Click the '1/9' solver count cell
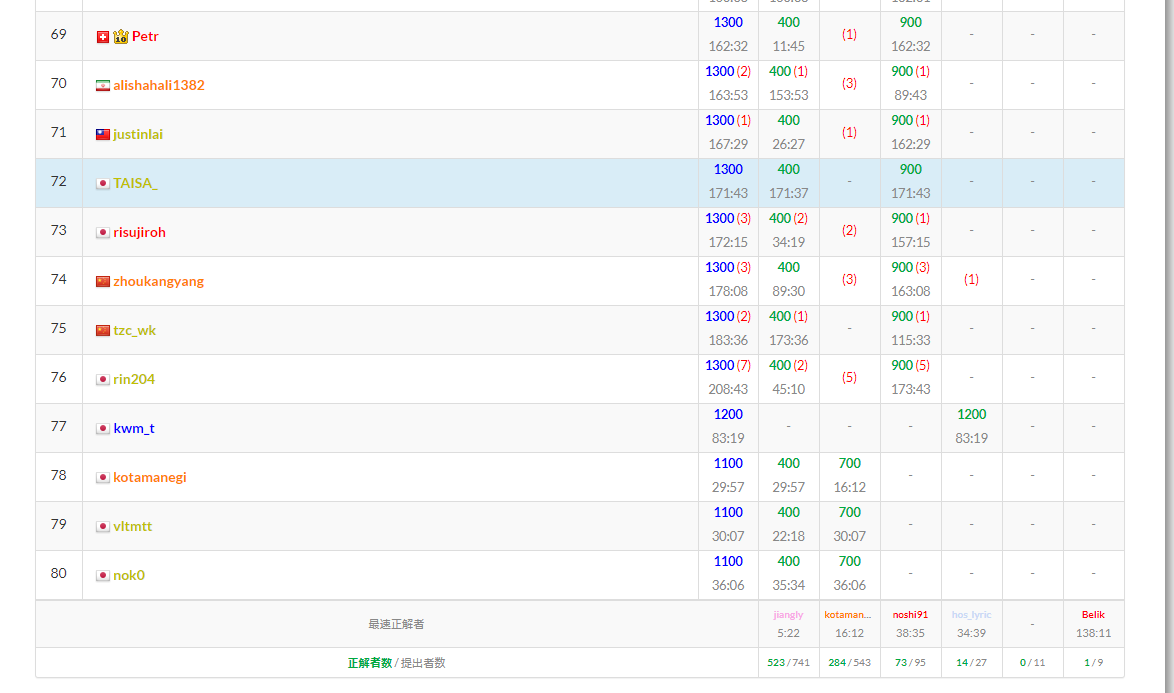 click(1093, 663)
